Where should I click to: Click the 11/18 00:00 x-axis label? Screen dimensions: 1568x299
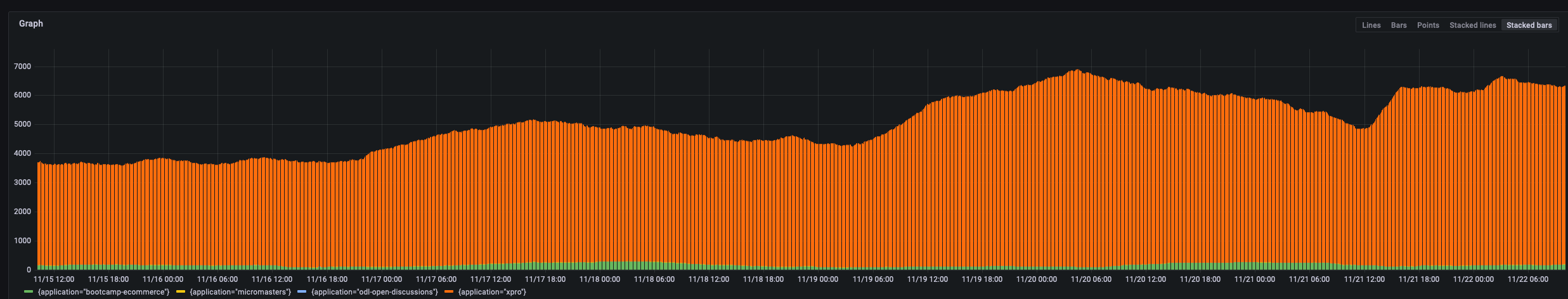[x=600, y=279]
